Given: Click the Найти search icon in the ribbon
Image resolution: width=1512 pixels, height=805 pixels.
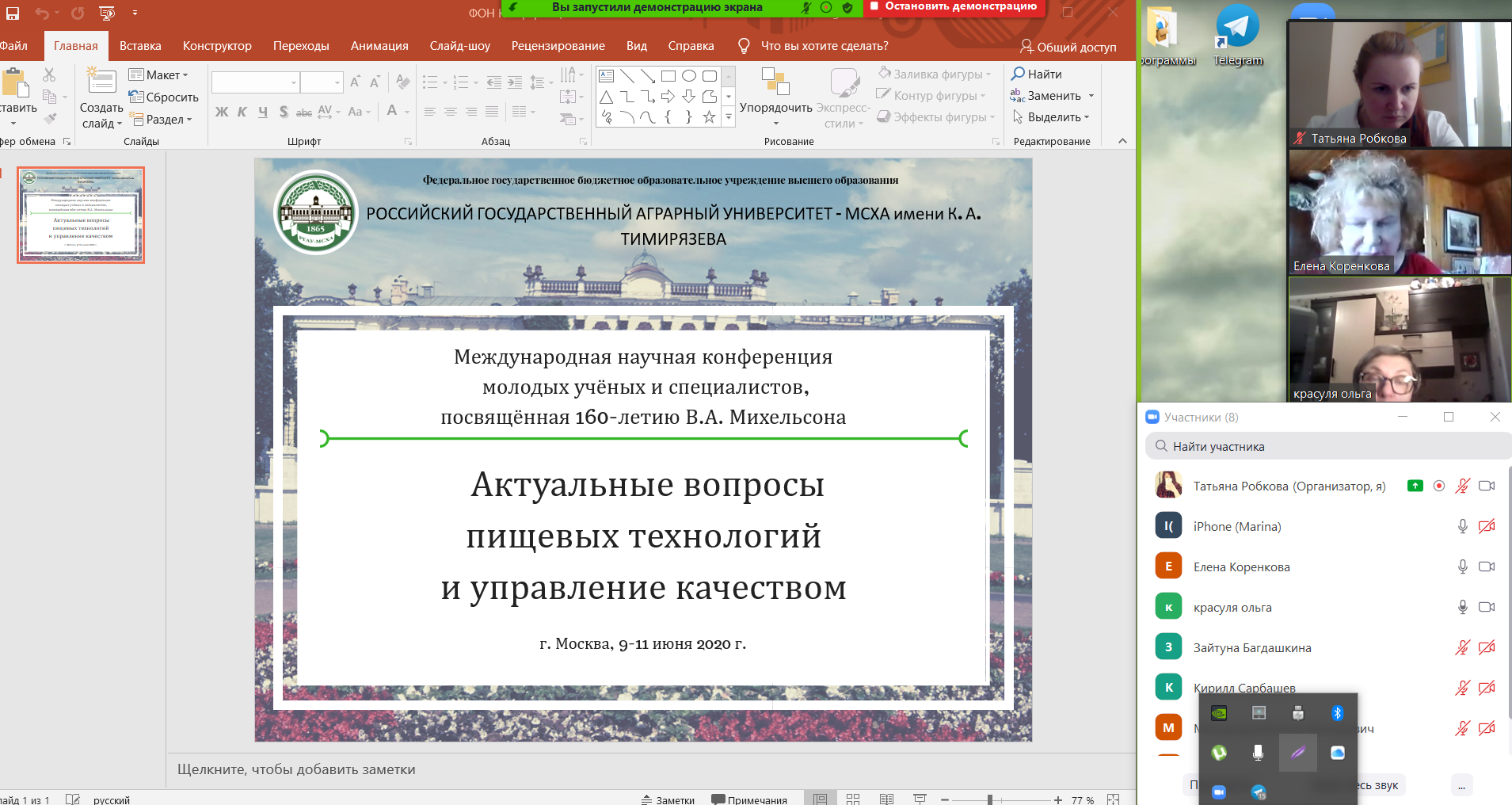Looking at the screenshot, I should [1019, 74].
